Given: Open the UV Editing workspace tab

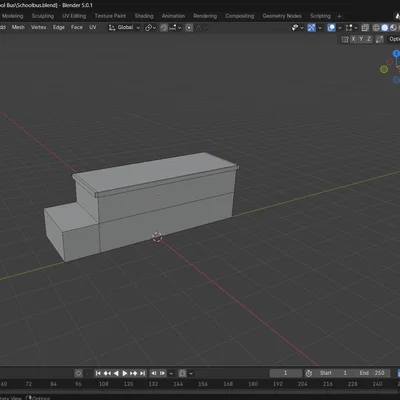Looking at the screenshot, I should 74,16.
